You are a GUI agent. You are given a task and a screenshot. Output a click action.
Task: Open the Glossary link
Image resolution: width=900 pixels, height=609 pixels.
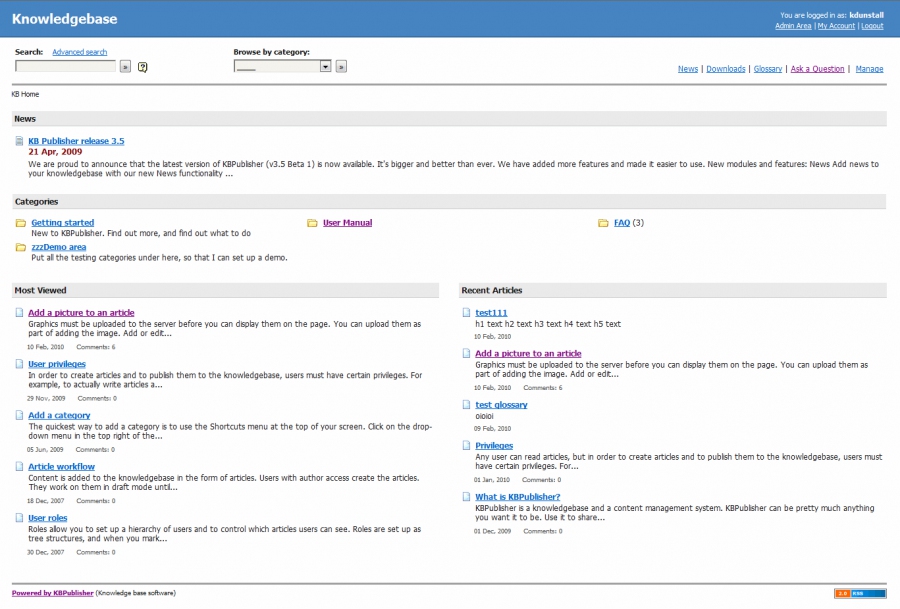[768, 69]
